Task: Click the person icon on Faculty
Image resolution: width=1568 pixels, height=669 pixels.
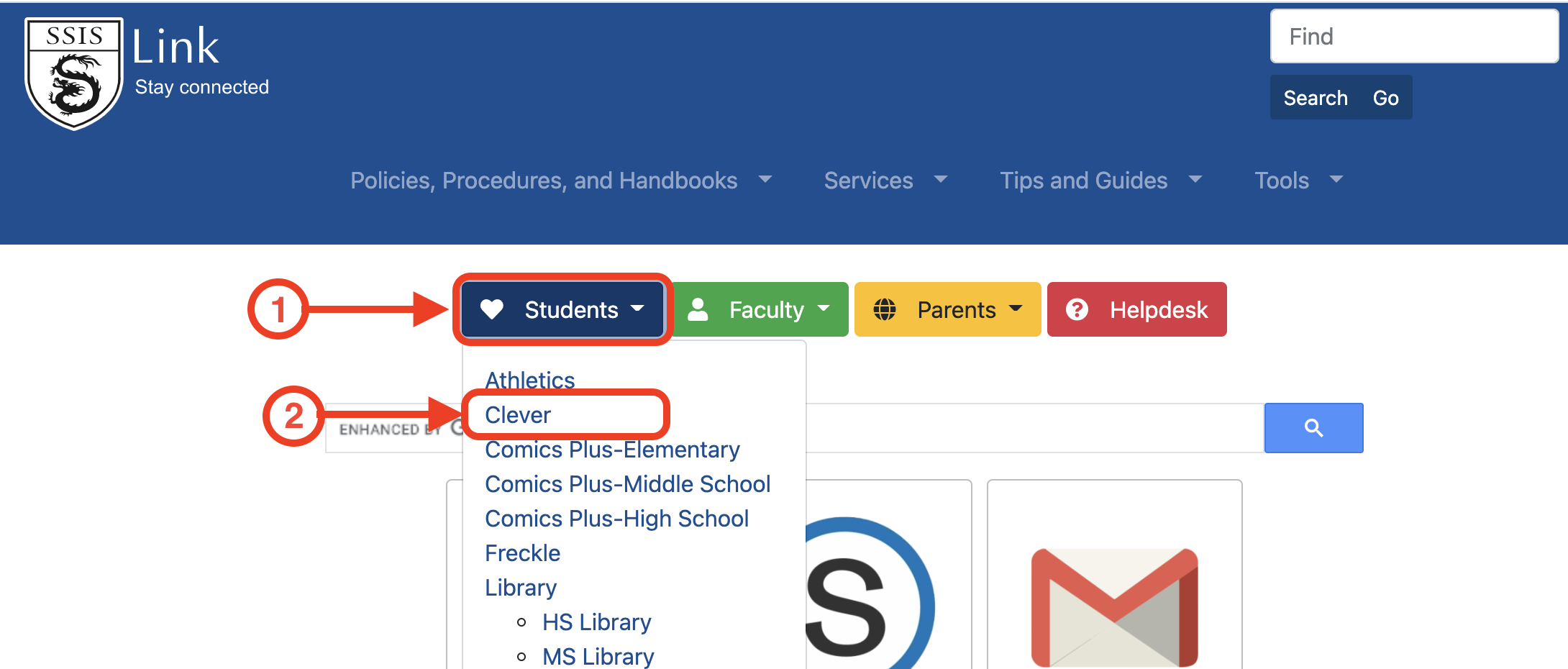Action: (x=698, y=309)
